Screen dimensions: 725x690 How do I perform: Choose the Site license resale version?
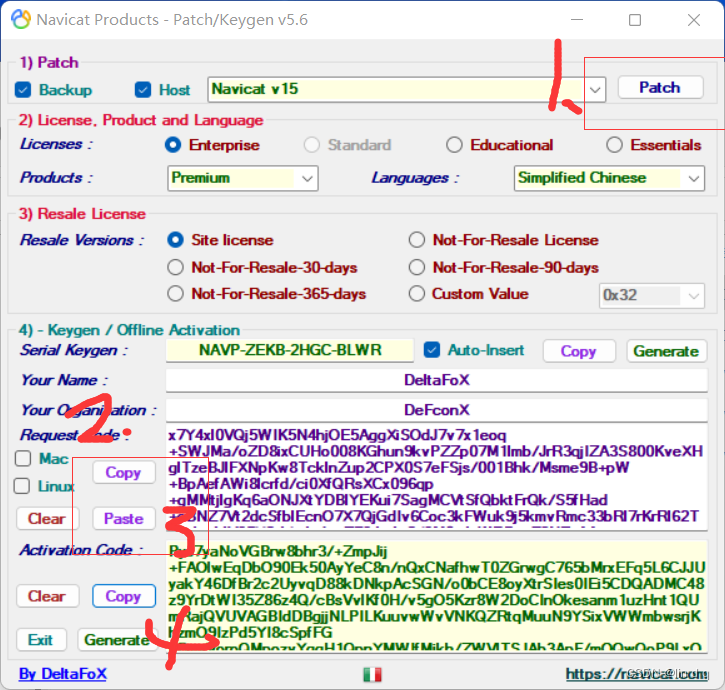click(x=175, y=240)
